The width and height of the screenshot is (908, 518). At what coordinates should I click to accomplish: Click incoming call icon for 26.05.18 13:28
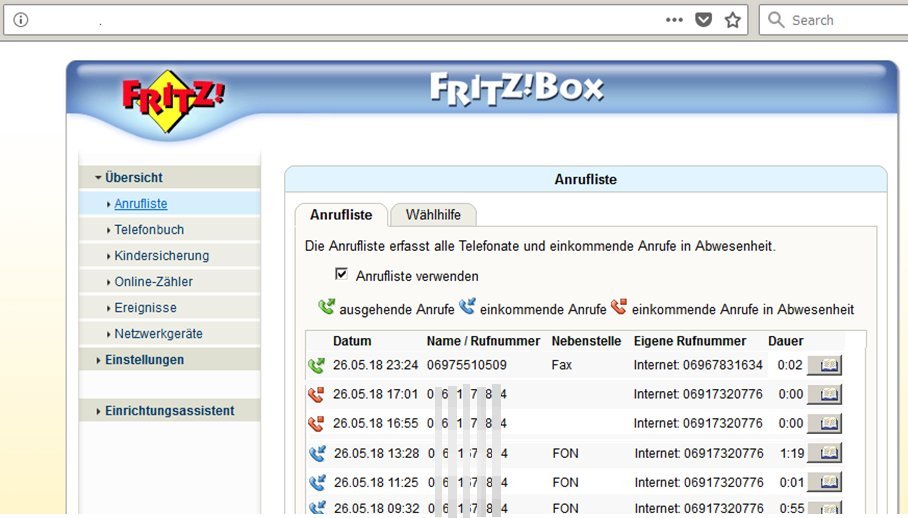click(317, 453)
